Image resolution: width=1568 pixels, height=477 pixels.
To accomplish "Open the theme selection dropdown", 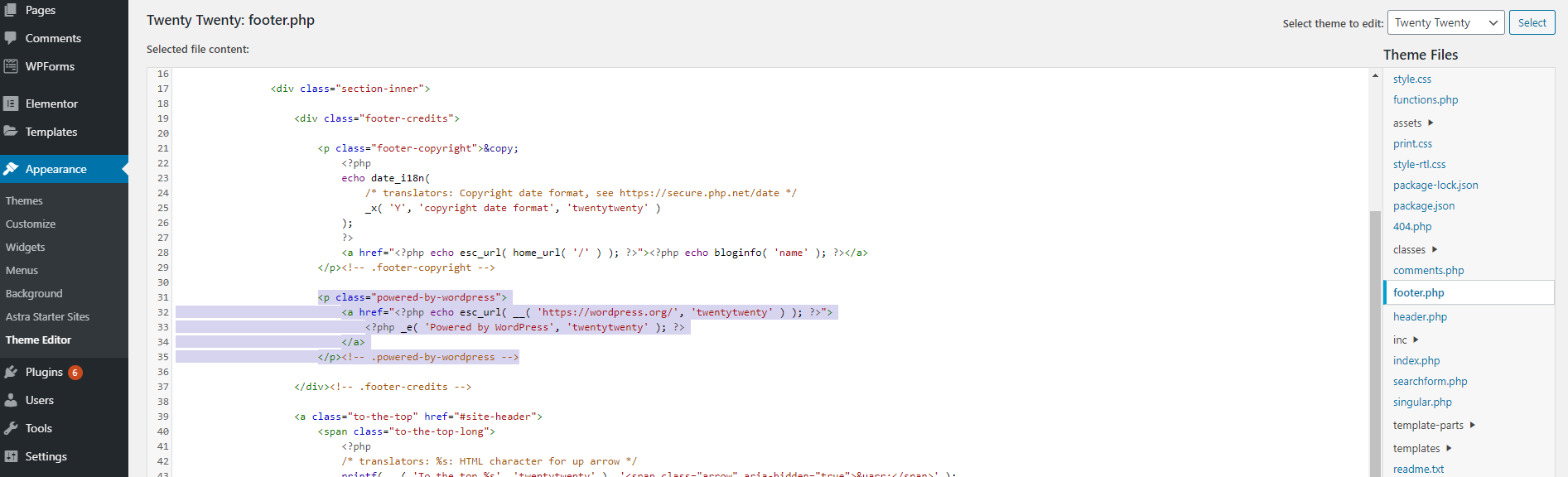I will point(1445,22).
